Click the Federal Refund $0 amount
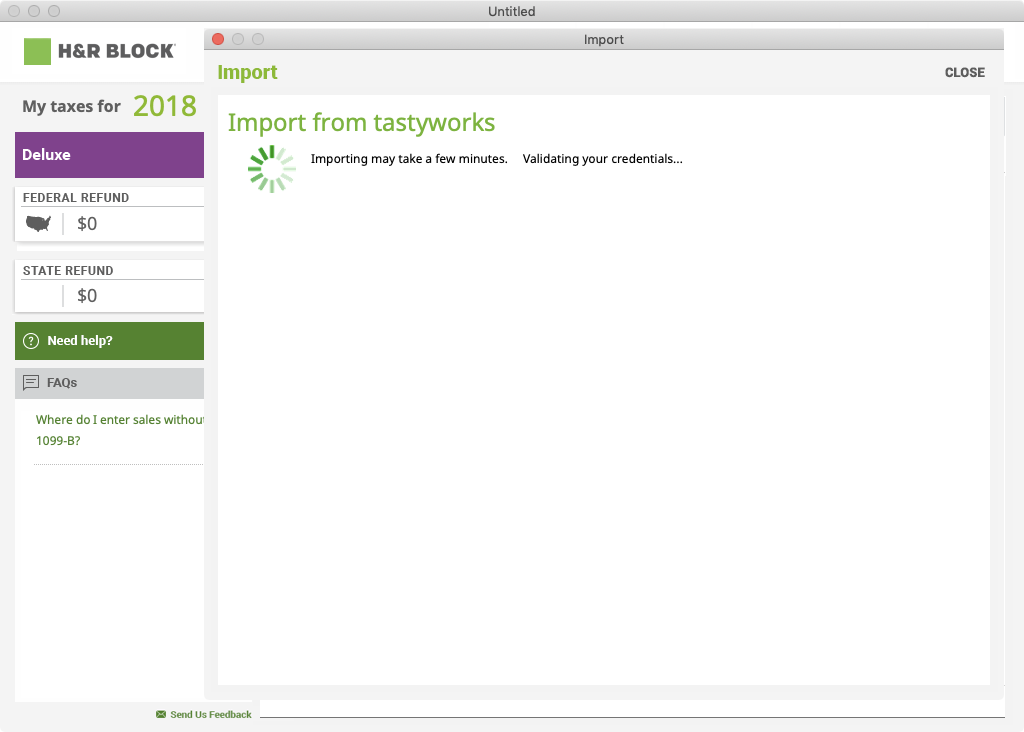Viewport: 1024px width, 732px height. point(88,224)
